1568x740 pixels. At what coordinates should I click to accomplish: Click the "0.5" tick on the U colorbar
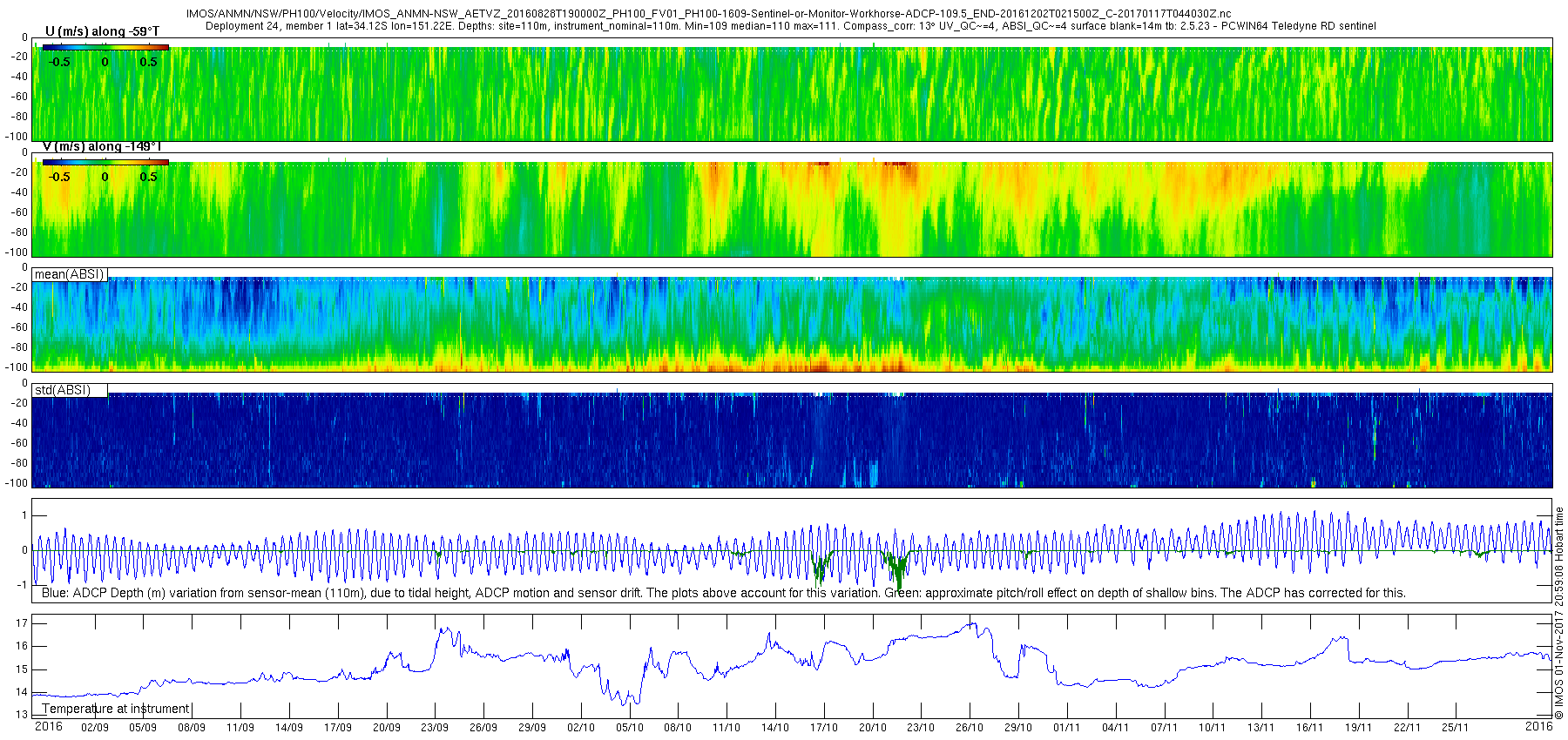[149, 62]
